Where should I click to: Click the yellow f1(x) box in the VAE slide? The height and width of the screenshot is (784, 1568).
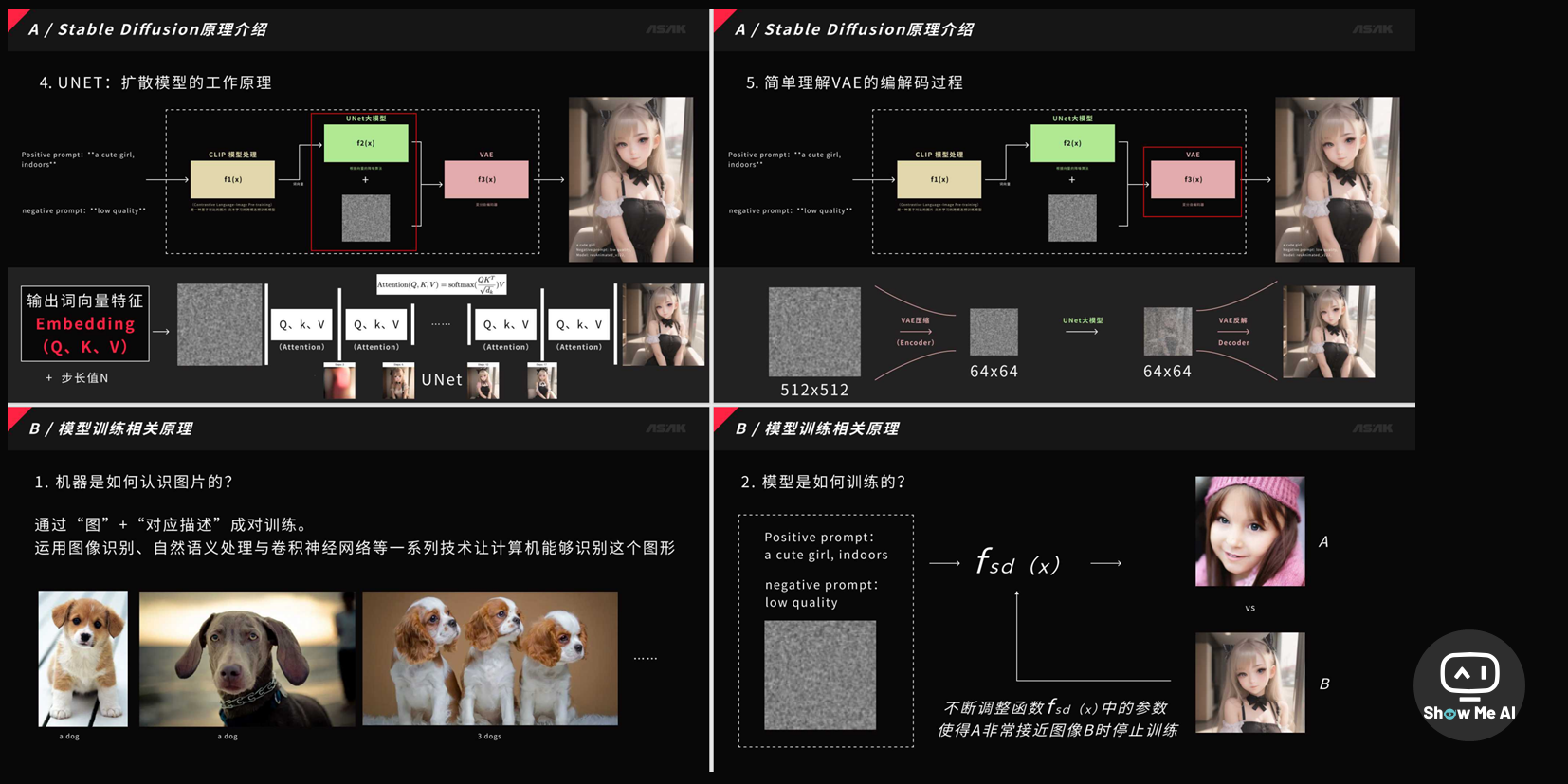point(939,179)
